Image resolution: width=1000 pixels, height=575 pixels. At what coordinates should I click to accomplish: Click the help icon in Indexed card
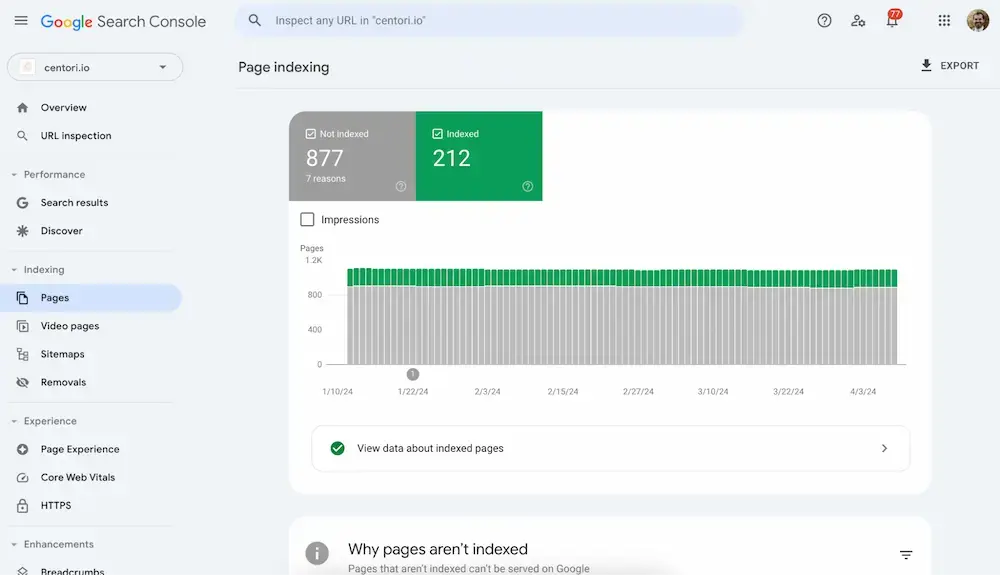point(528,186)
